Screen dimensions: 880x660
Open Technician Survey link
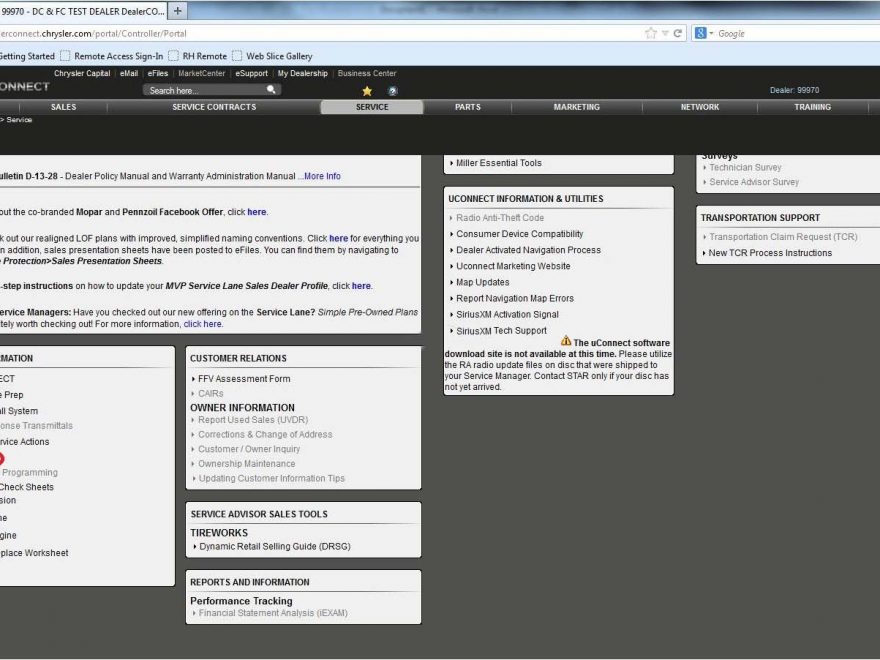tap(745, 168)
